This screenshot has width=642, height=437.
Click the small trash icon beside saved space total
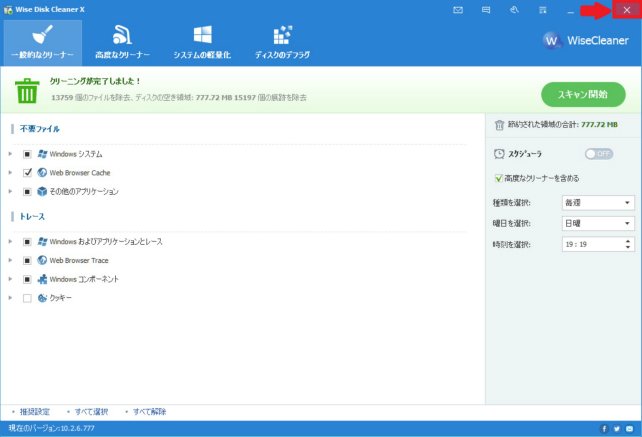pos(499,125)
